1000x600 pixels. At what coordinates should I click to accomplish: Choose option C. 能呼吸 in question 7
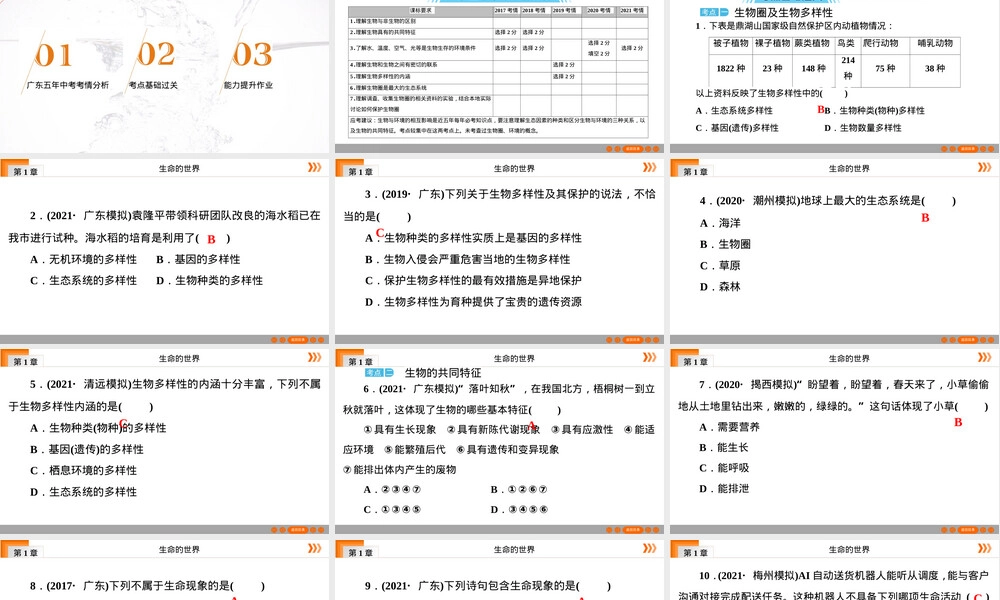[724, 468]
